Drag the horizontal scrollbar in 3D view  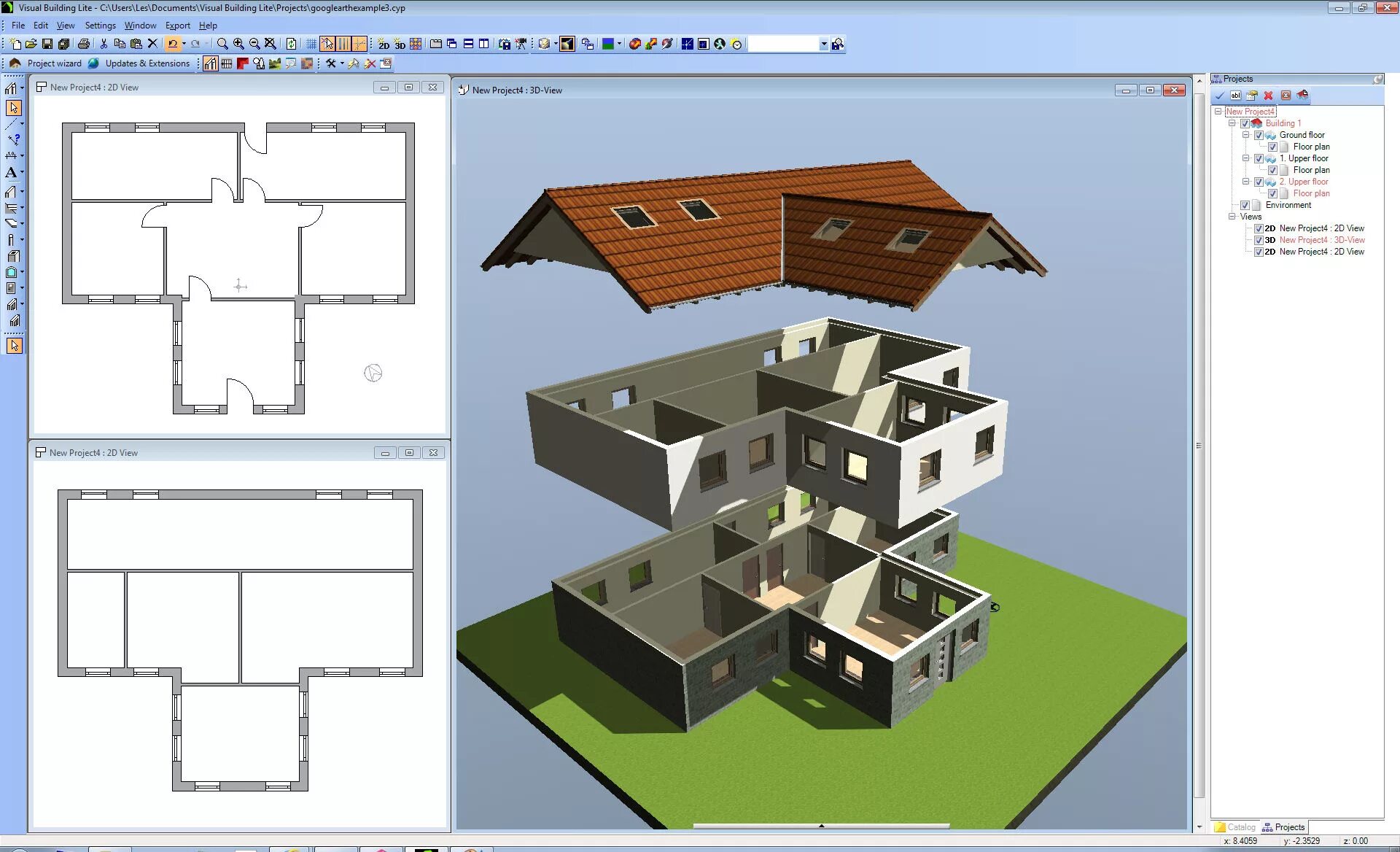(x=821, y=823)
